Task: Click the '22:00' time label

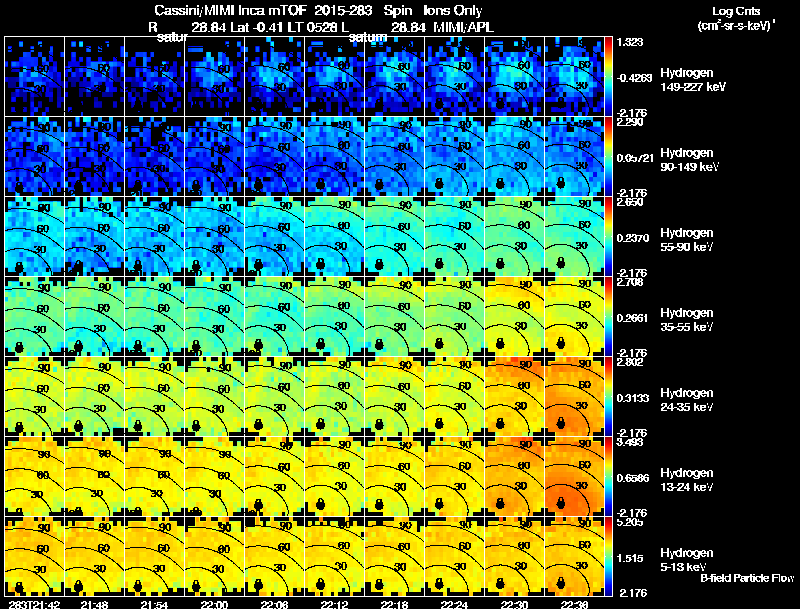Action: tap(214, 604)
